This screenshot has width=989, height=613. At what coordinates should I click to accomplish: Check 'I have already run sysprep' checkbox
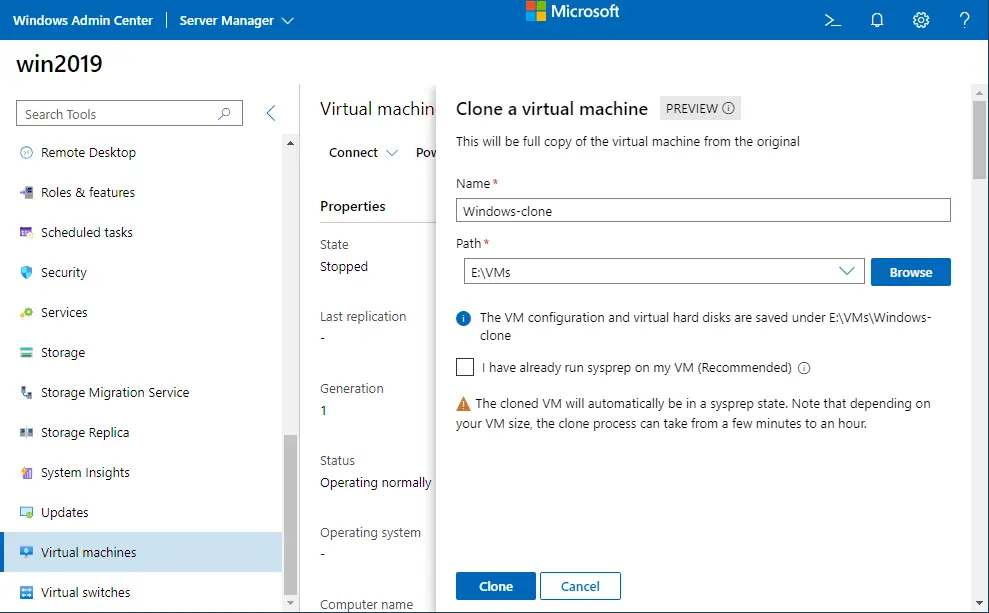465,367
